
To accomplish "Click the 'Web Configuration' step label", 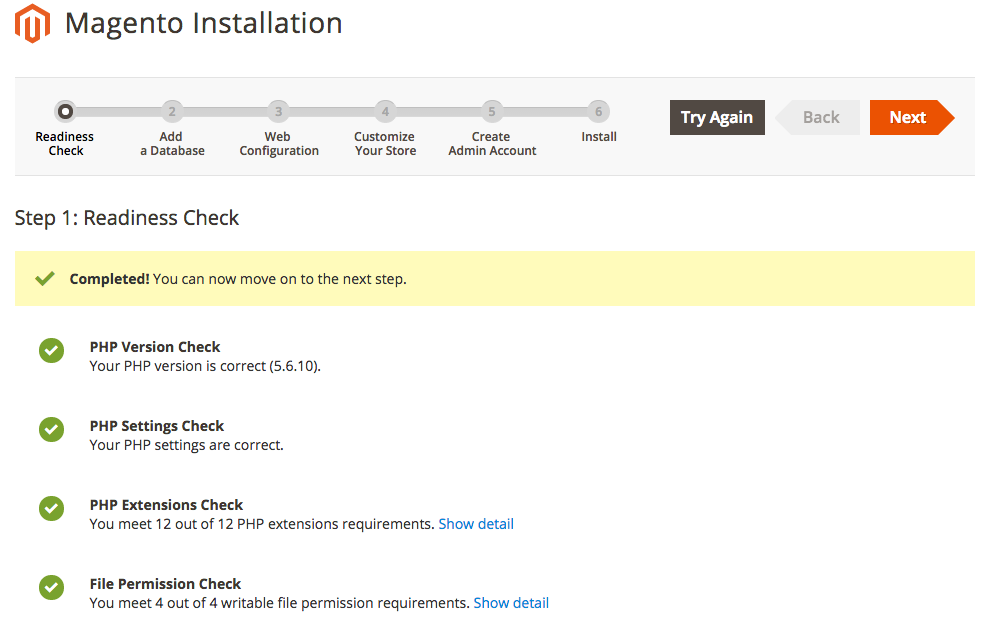I will coord(279,144).
